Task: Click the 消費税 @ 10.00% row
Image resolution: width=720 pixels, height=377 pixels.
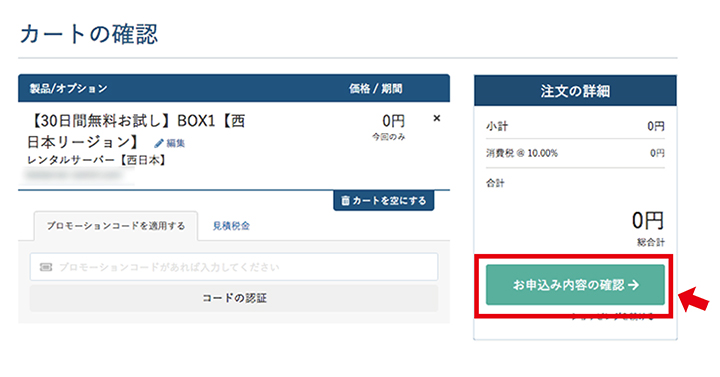Action: (x=575, y=153)
